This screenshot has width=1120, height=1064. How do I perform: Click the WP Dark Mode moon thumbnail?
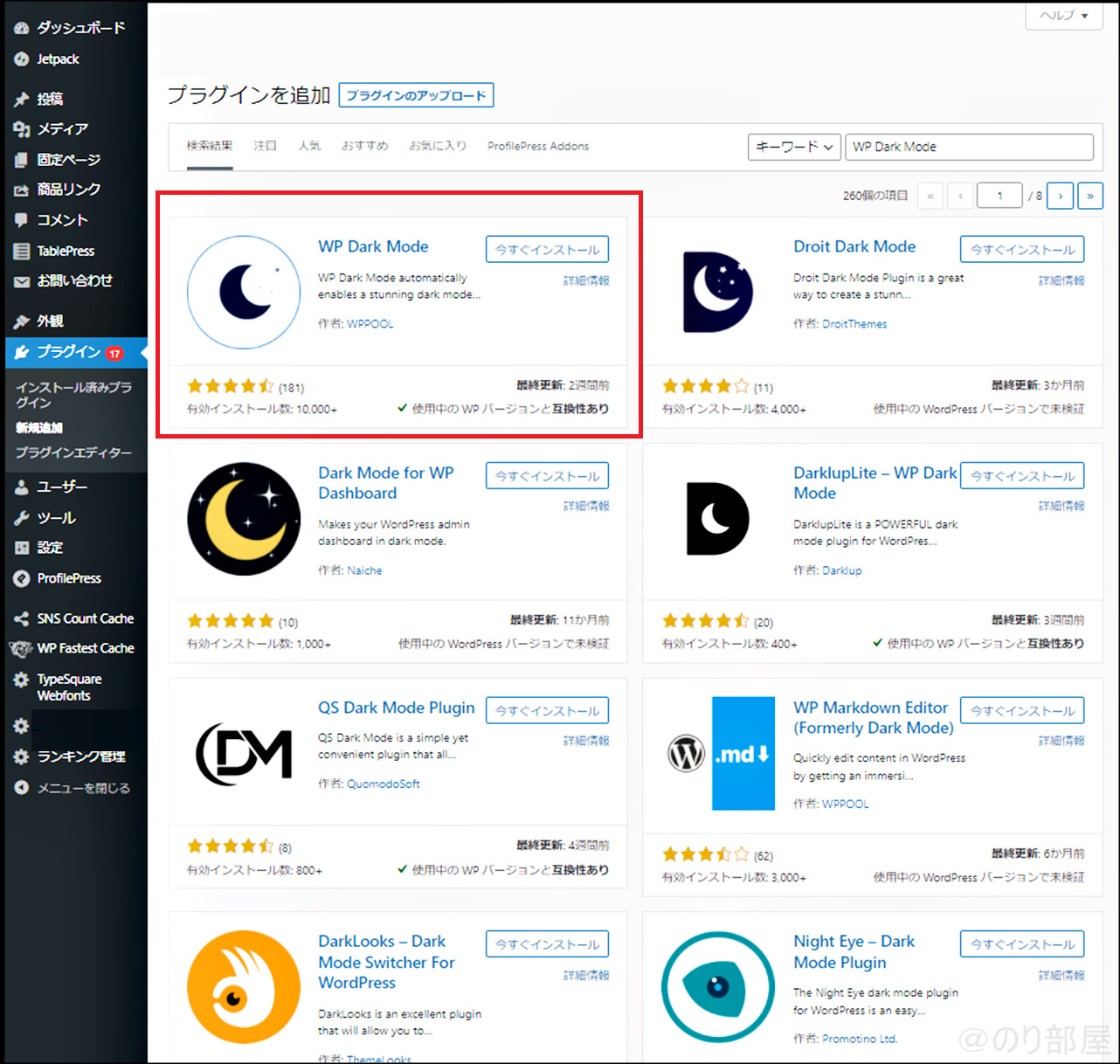(x=244, y=292)
